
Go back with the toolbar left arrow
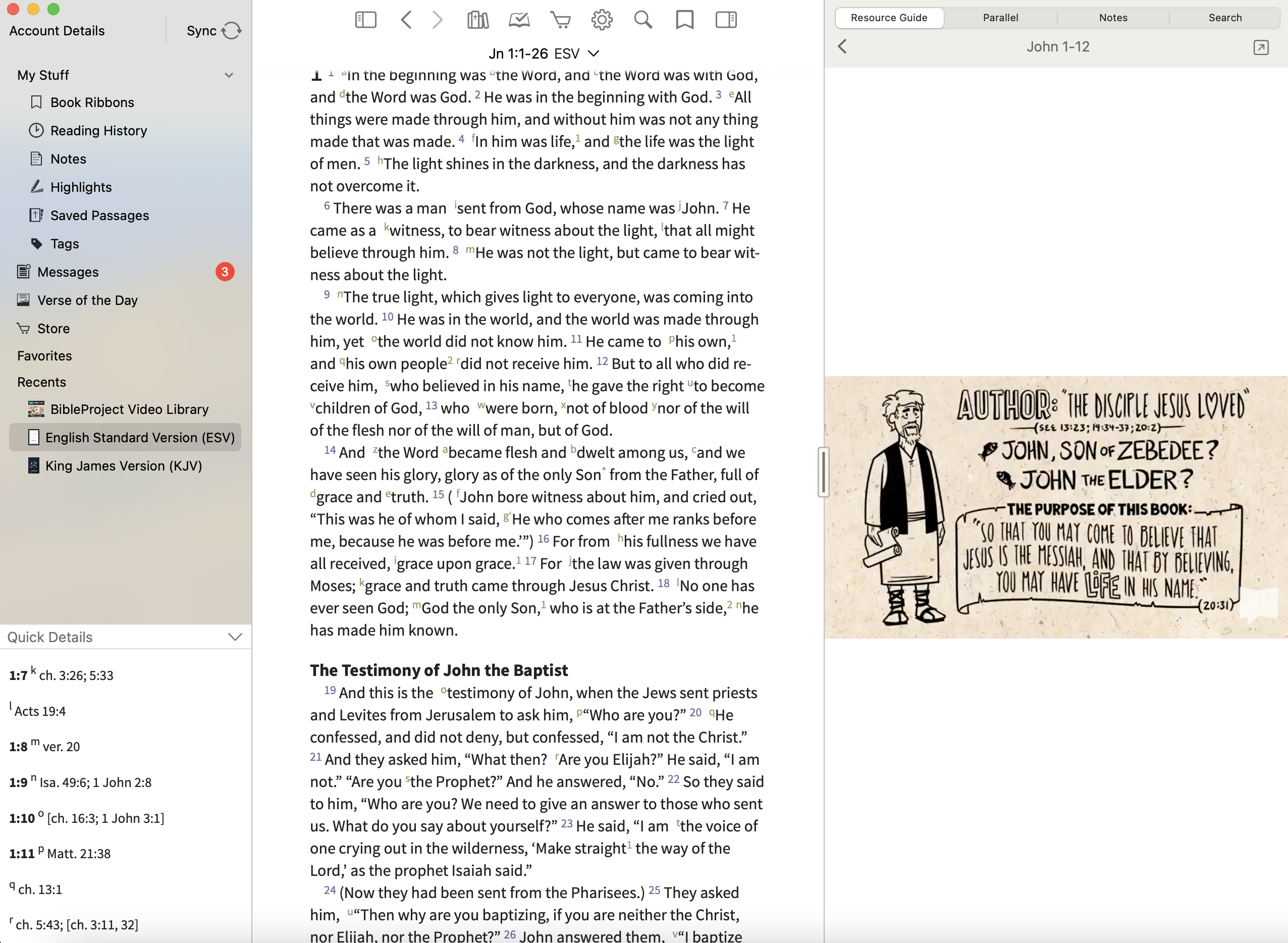[x=406, y=20]
